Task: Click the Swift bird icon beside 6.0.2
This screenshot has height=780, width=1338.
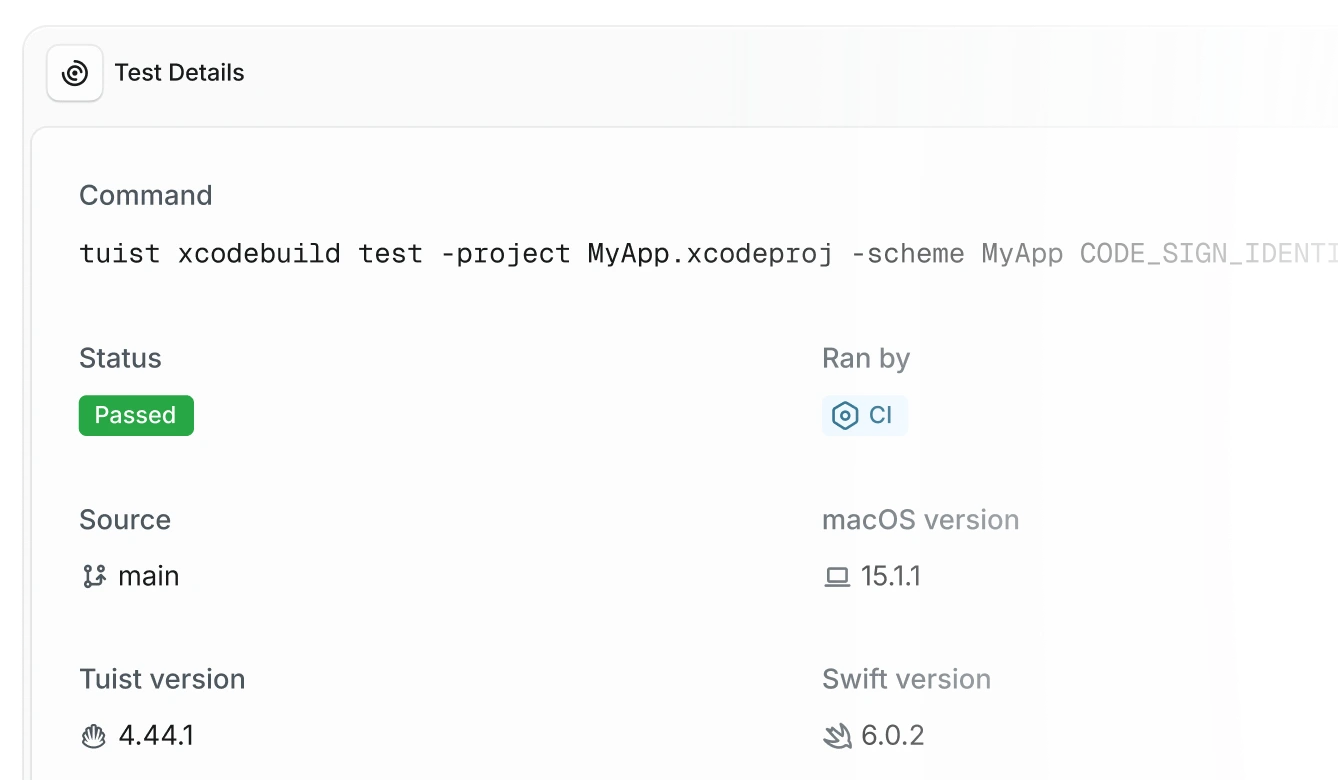Action: coord(836,737)
